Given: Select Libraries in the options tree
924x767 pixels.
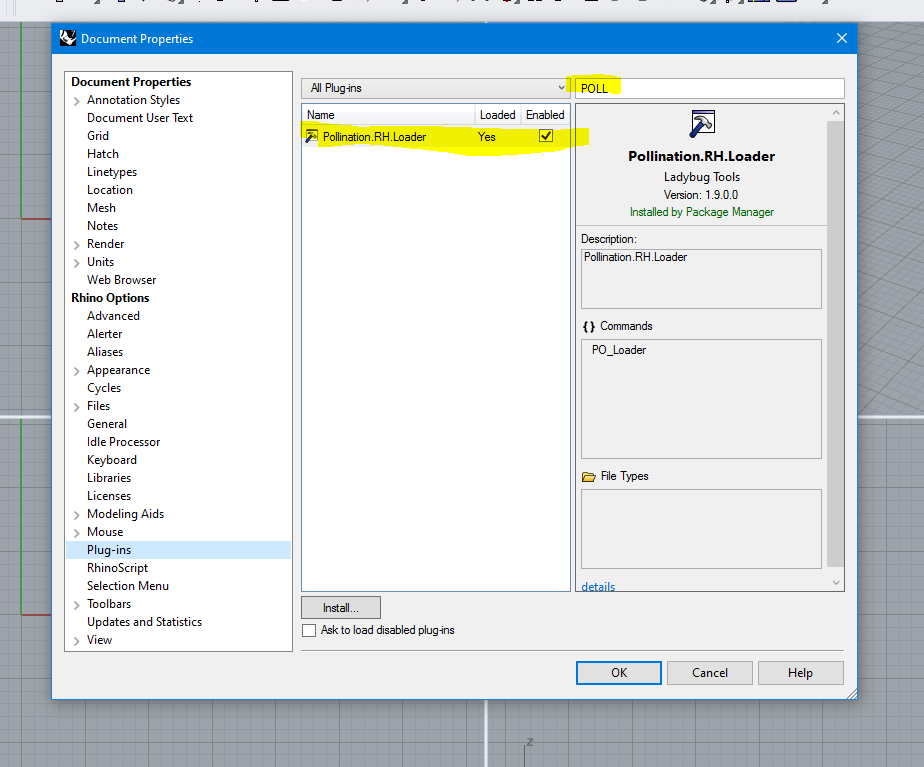Looking at the screenshot, I should pyautogui.click(x=109, y=478).
